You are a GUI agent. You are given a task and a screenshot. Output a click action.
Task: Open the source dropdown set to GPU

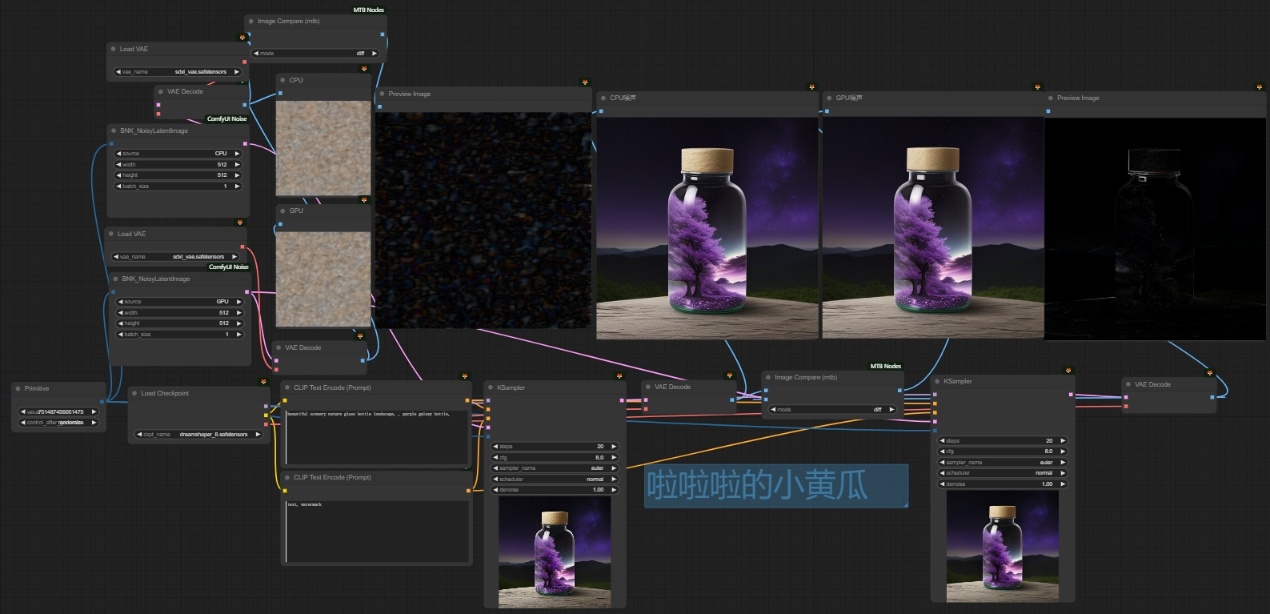pyautogui.click(x=180, y=301)
